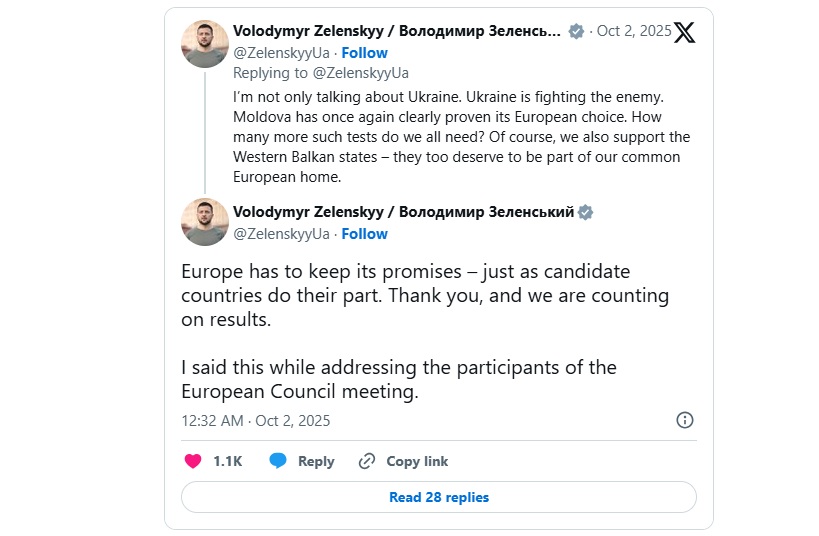
Task: Click the X logo in the top corner
Action: 684,32
